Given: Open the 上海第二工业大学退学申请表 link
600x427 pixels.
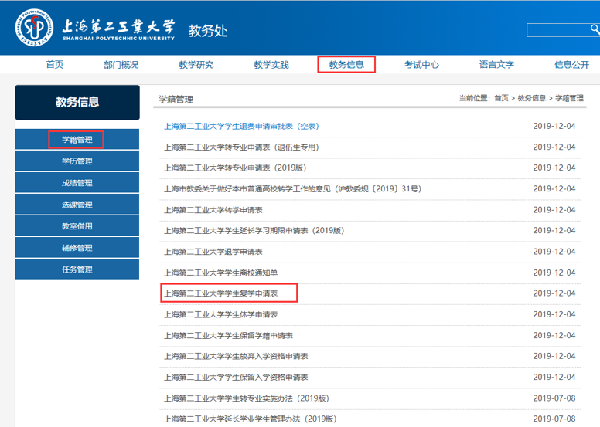Looking at the screenshot, I should click(213, 252).
